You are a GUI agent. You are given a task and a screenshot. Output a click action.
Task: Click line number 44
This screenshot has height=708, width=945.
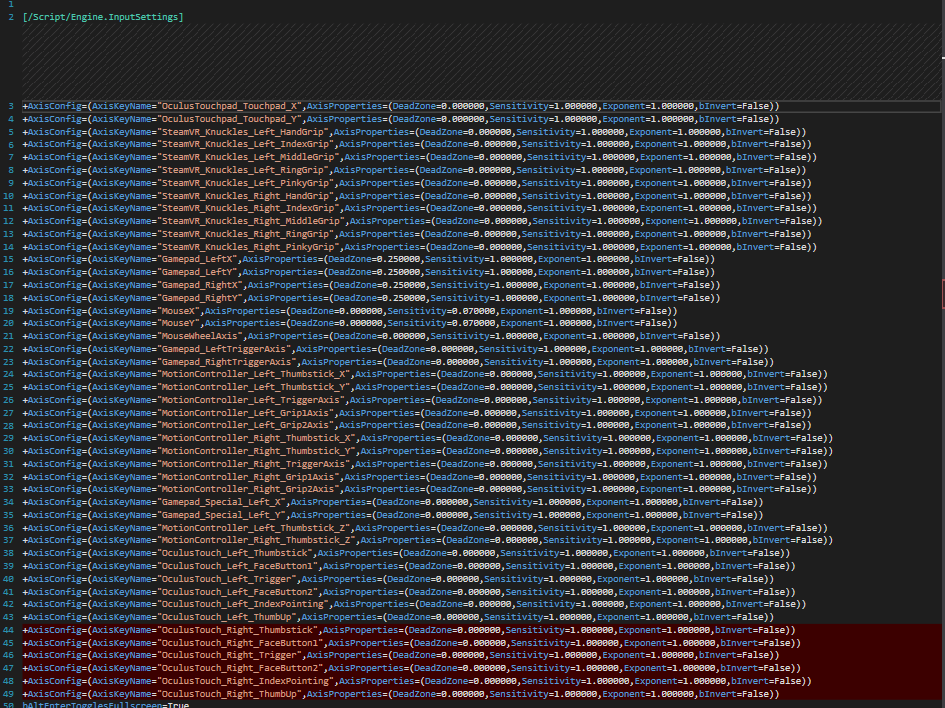[x=8, y=629]
